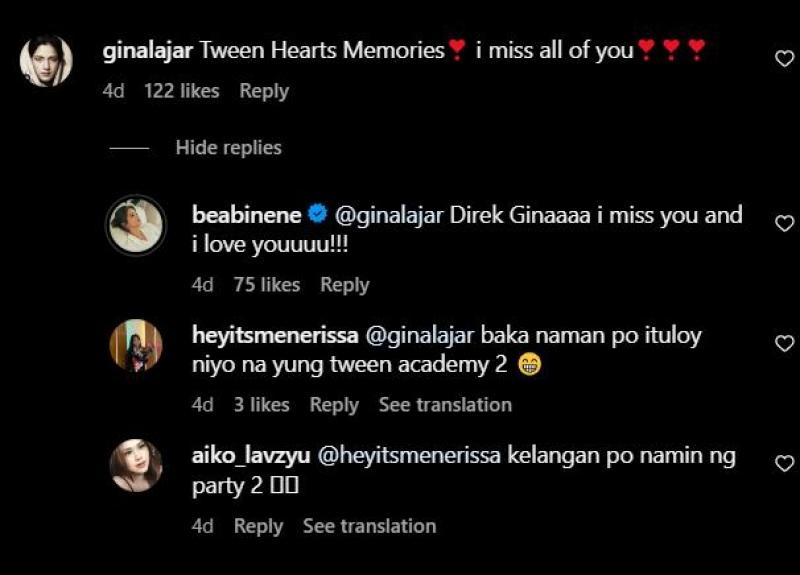Open beabinene's profile avatar
Viewport: 800px width, 575px height.
(x=136, y=225)
